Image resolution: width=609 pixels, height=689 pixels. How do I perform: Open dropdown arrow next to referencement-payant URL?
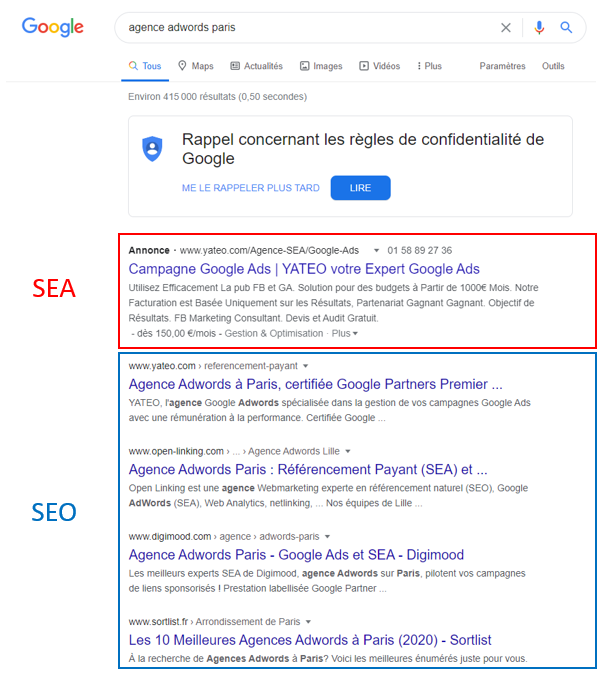pyautogui.click(x=306, y=366)
